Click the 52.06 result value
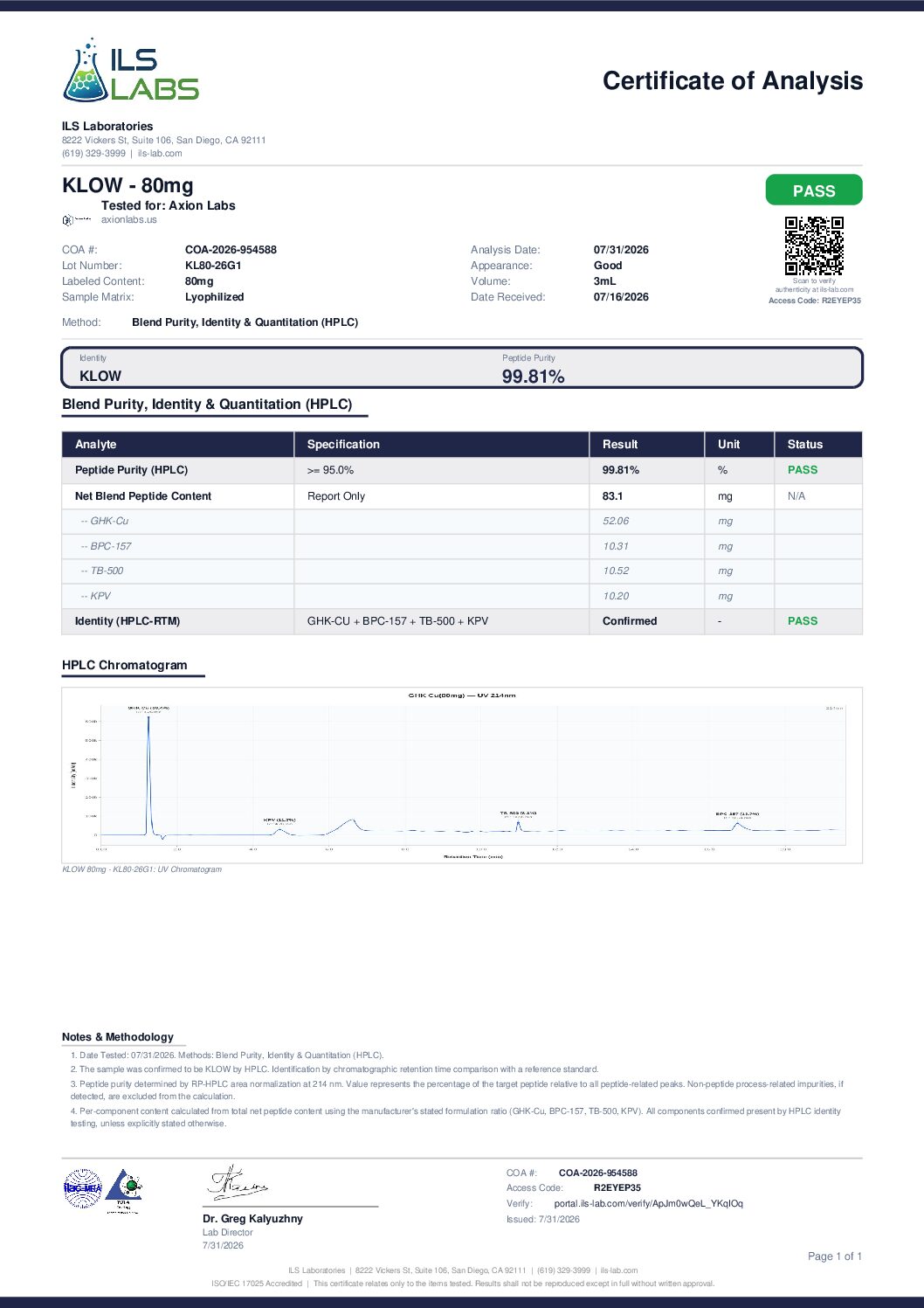This screenshot has width=924, height=1308. coord(616,522)
